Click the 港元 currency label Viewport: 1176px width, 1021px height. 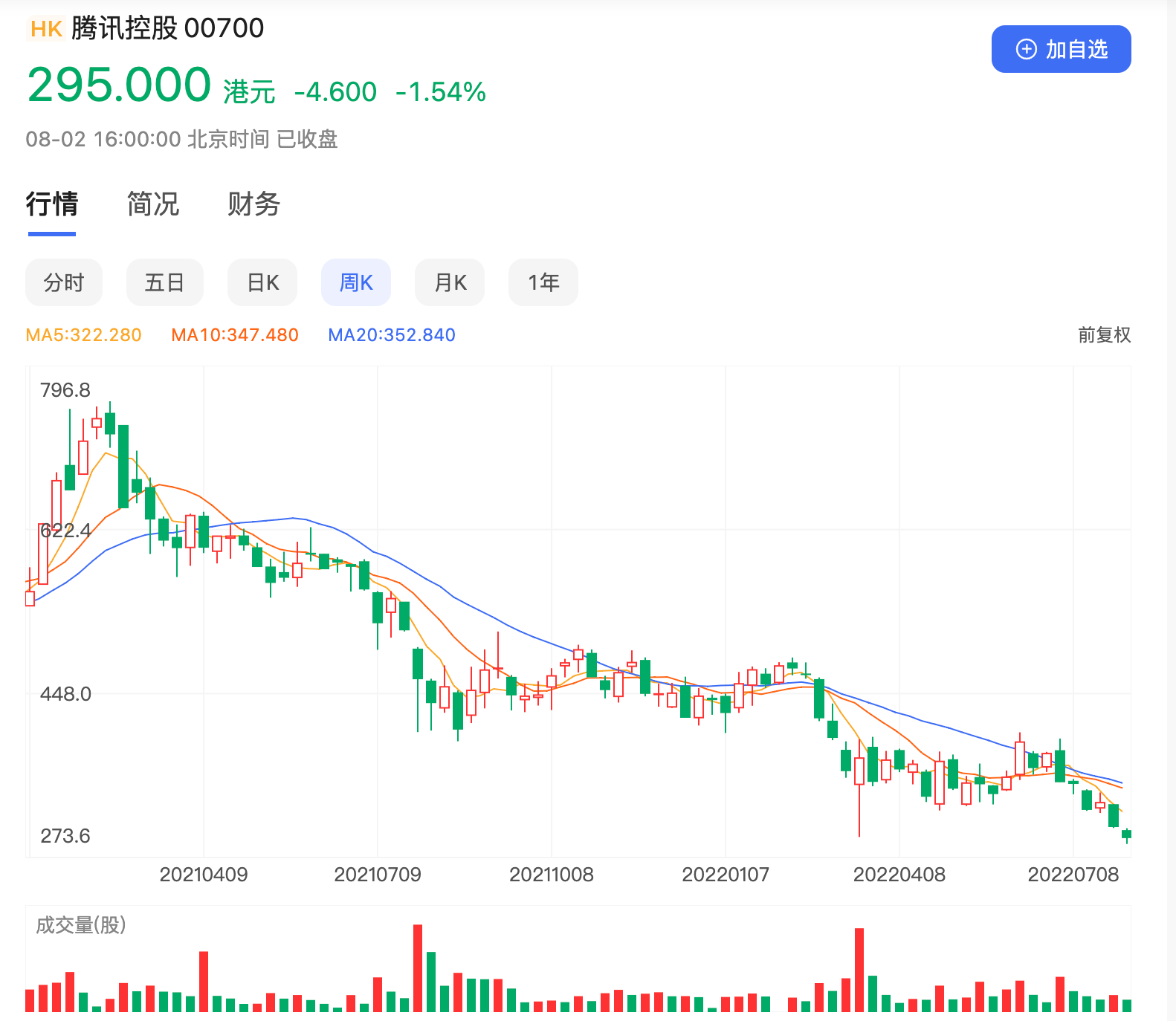[x=249, y=92]
